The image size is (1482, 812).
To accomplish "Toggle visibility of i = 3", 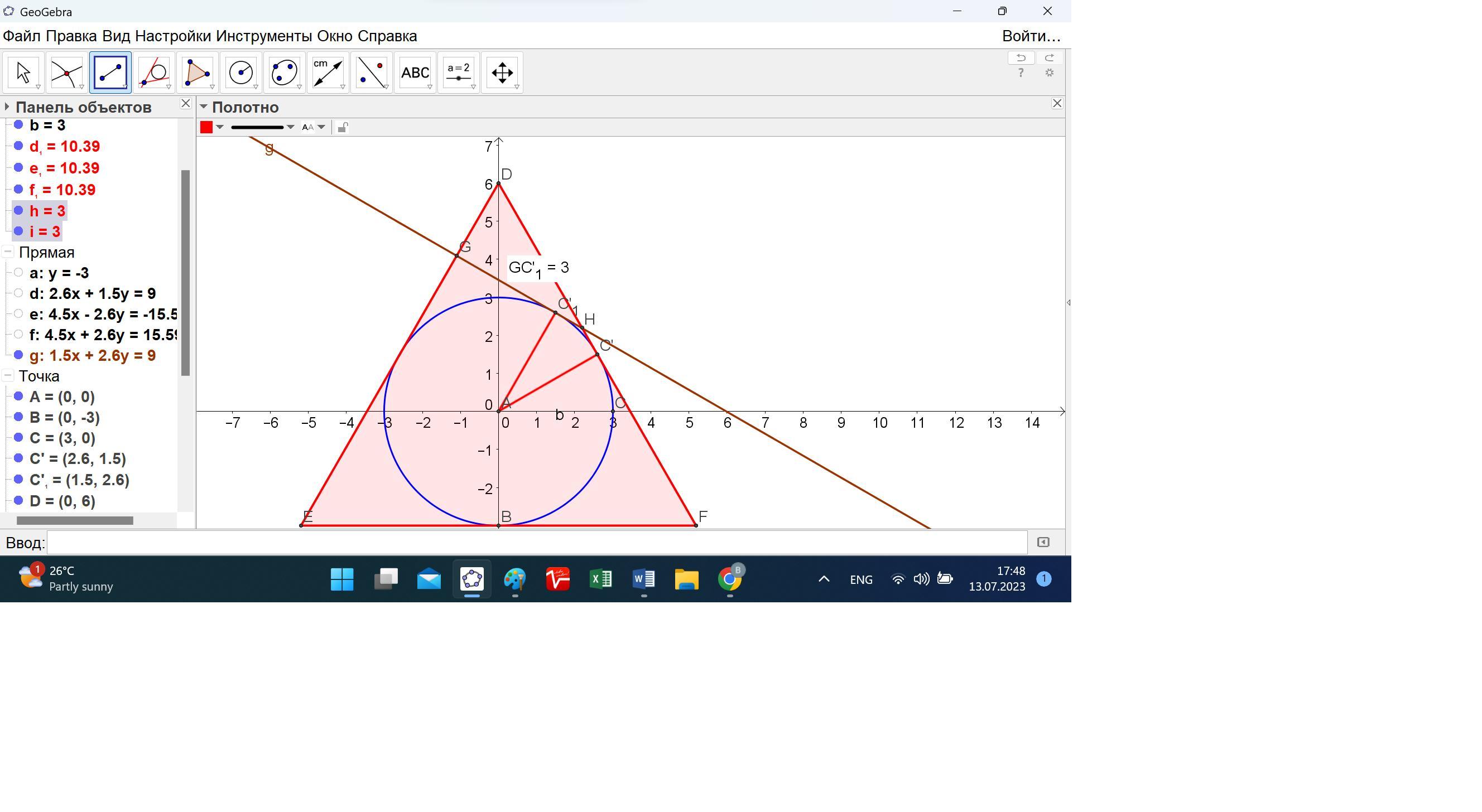I will [x=18, y=231].
